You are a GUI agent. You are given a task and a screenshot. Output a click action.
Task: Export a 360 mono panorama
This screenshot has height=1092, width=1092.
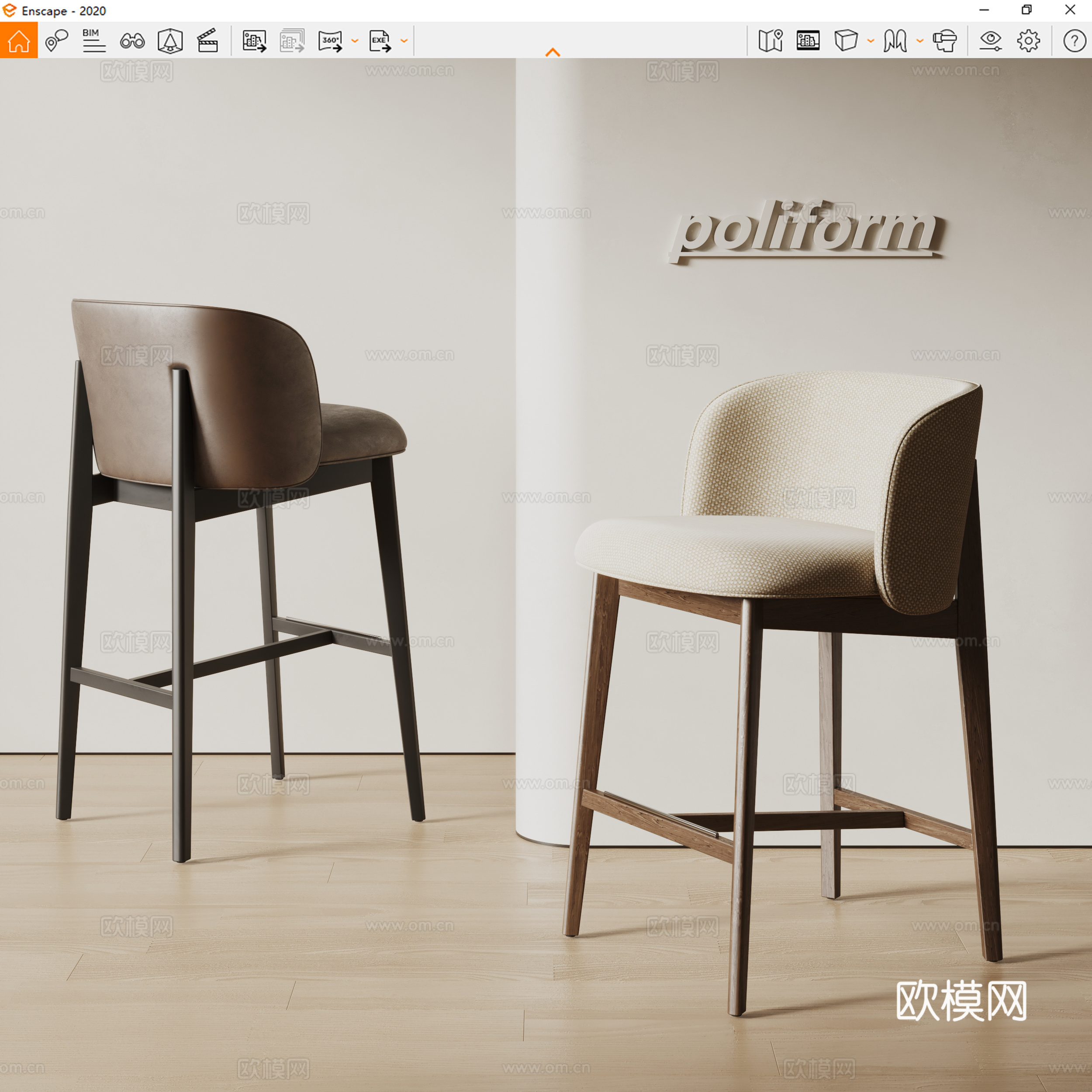[331, 41]
